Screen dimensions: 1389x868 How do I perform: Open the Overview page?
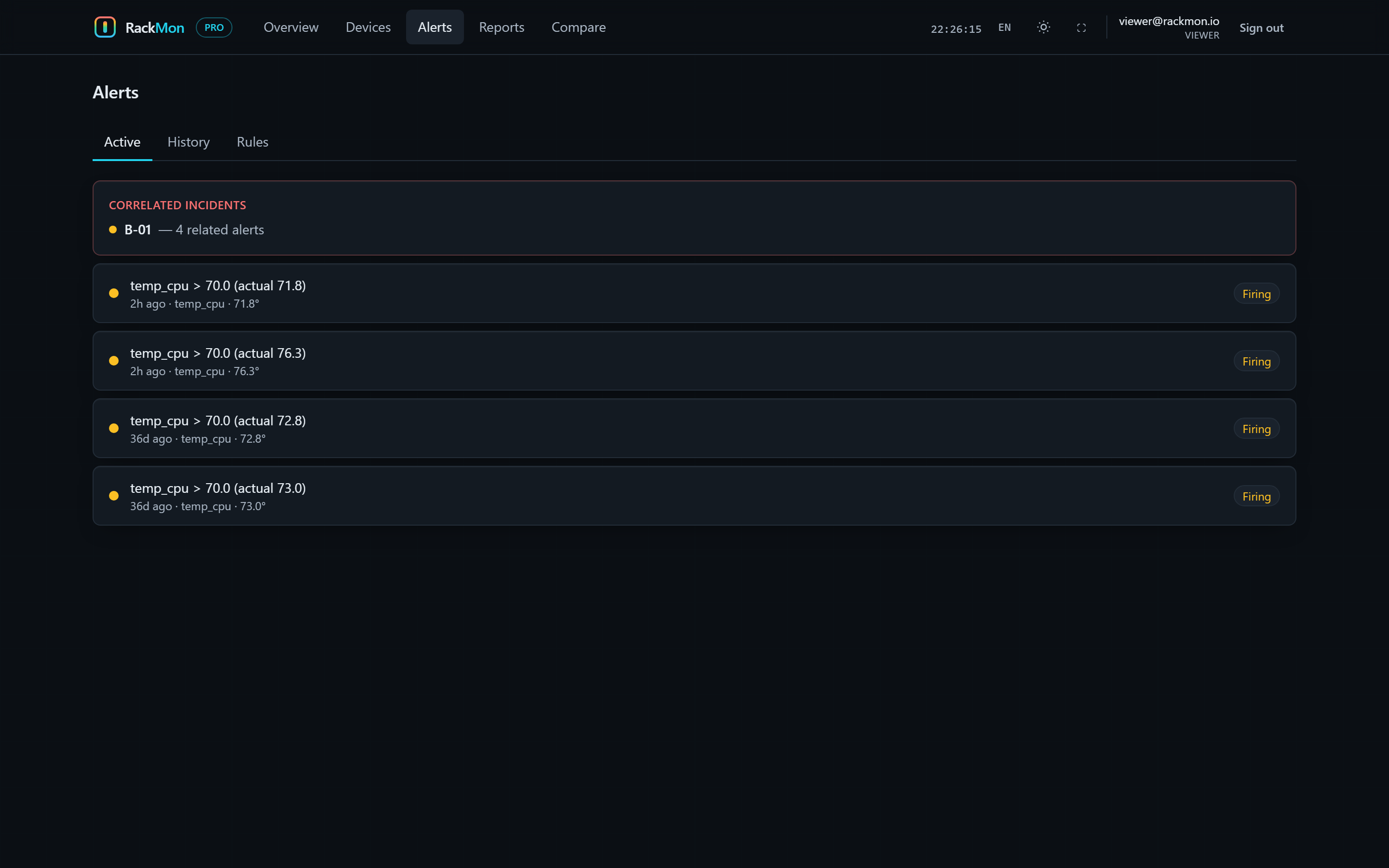pos(291,27)
